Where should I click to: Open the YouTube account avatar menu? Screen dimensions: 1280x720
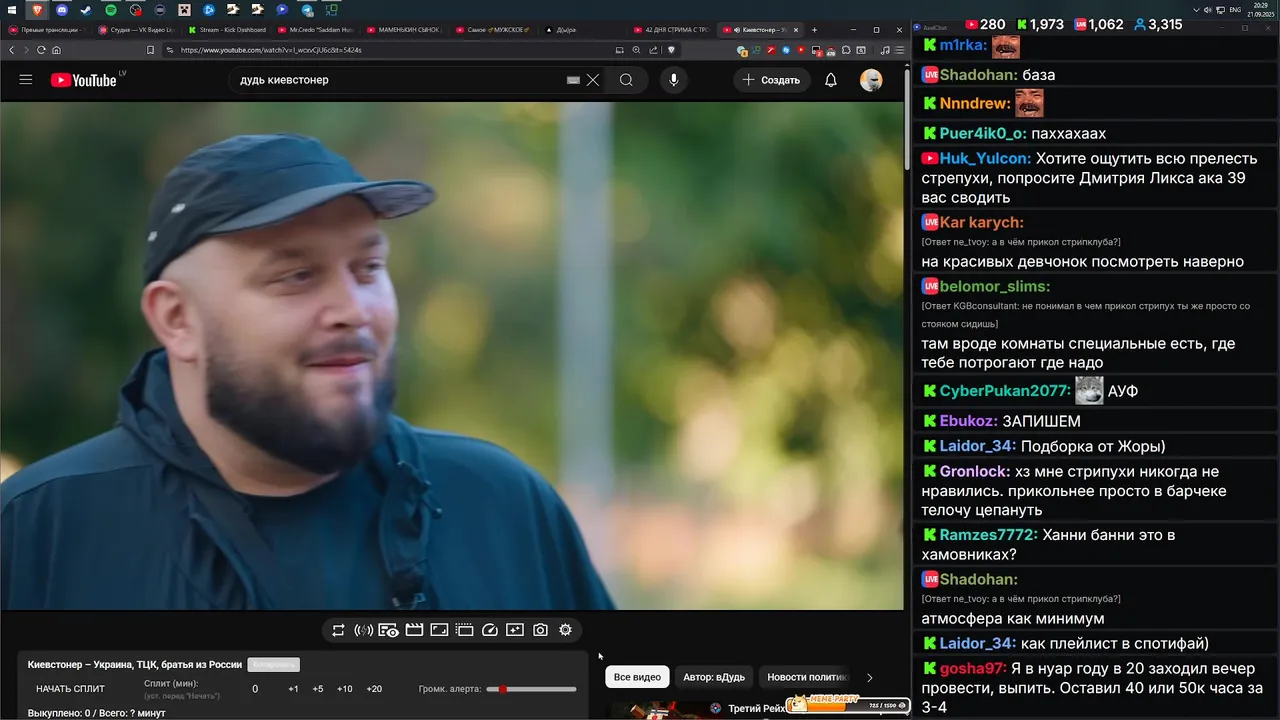tap(871, 80)
